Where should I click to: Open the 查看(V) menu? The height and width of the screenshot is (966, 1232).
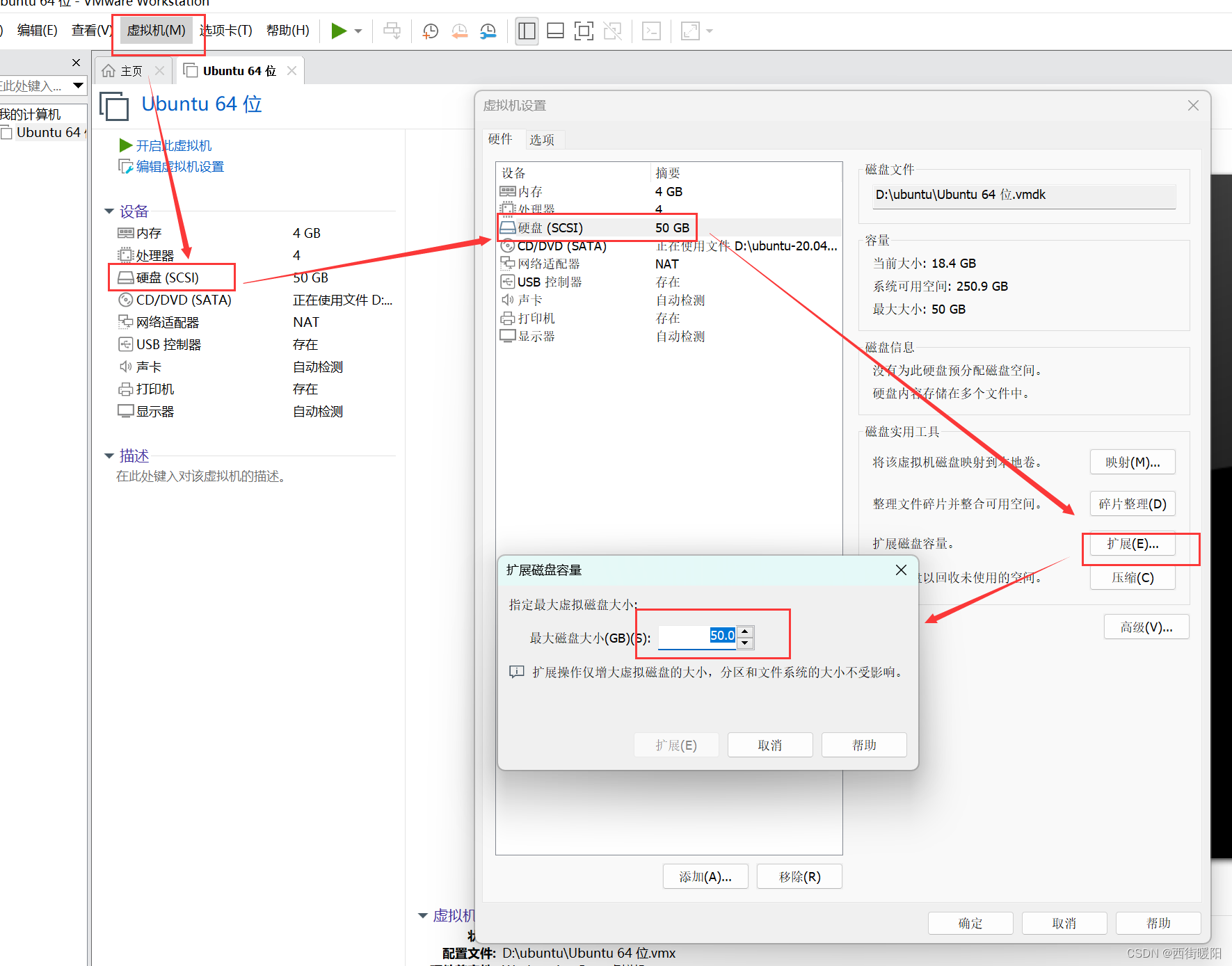point(92,31)
